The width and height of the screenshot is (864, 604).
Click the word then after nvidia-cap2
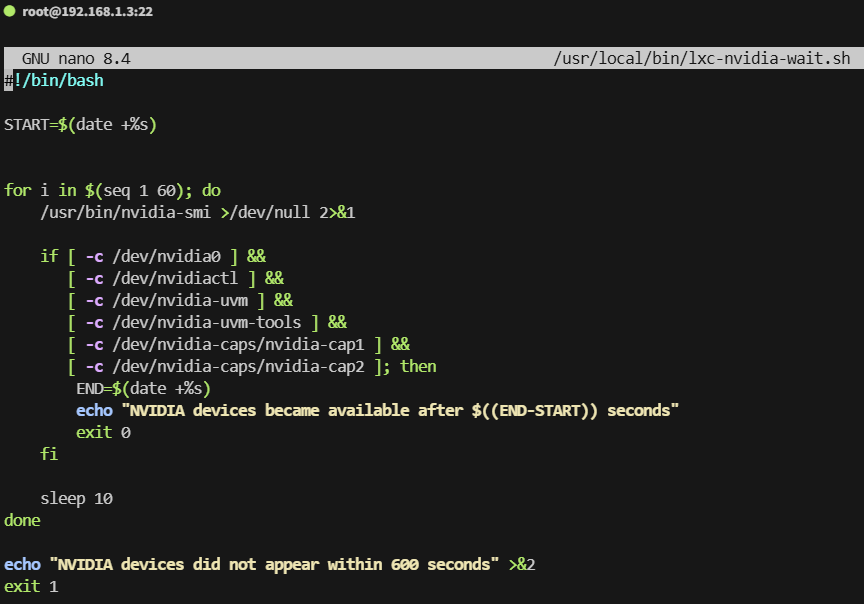(x=418, y=366)
